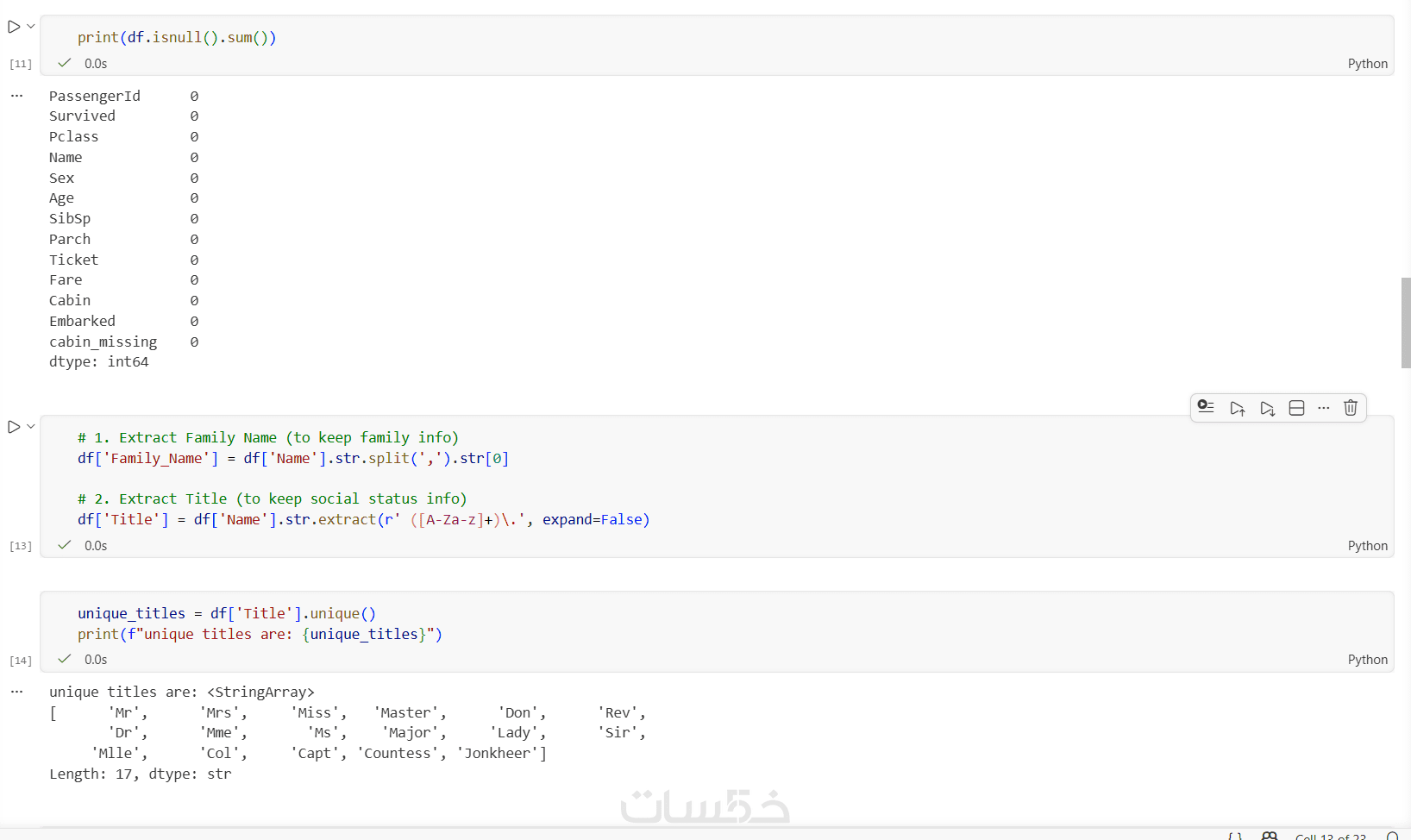Click Run by Line in cell toolbar
Image resolution: width=1411 pixels, height=840 pixels.
point(1206,408)
